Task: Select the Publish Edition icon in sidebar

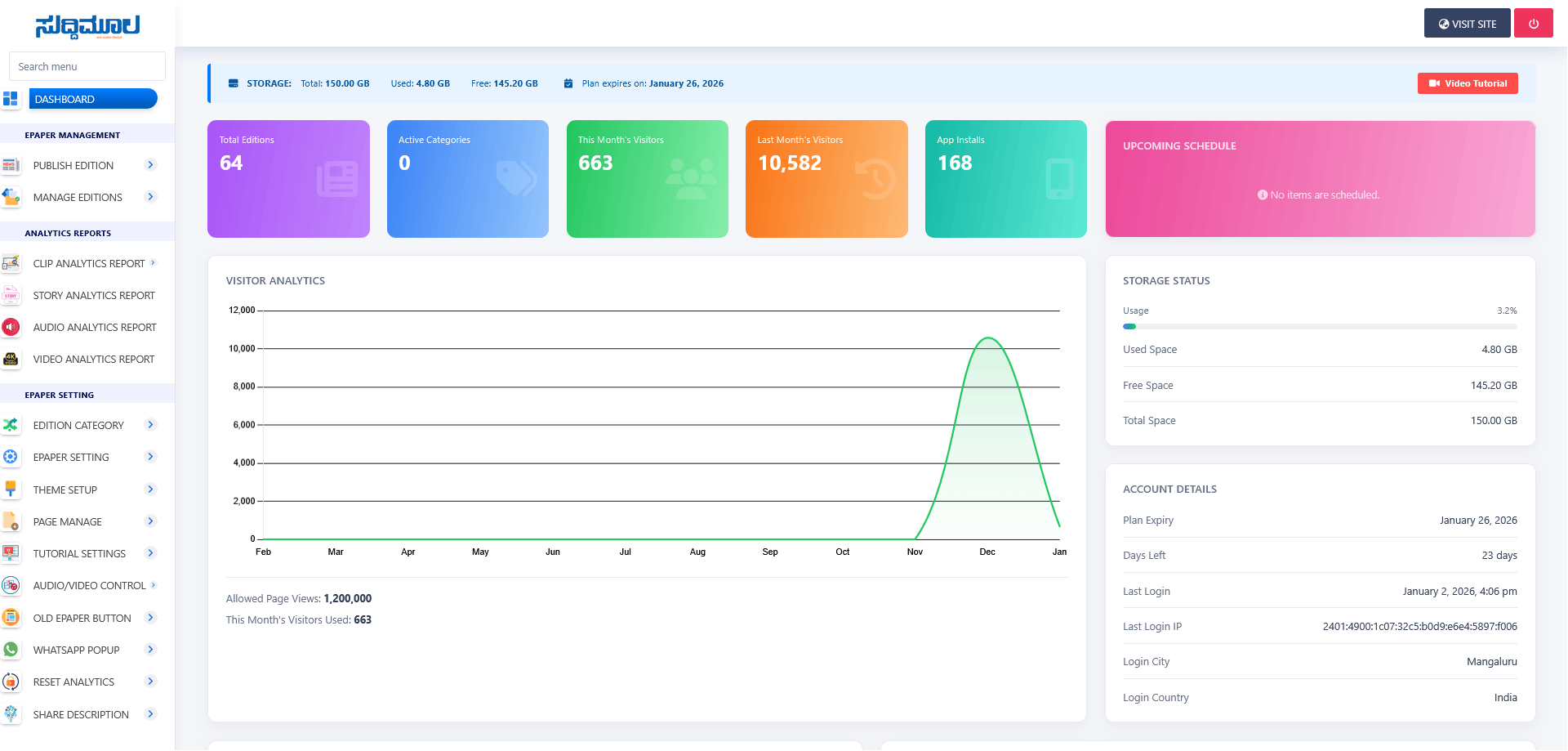Action: coord(11,165)
